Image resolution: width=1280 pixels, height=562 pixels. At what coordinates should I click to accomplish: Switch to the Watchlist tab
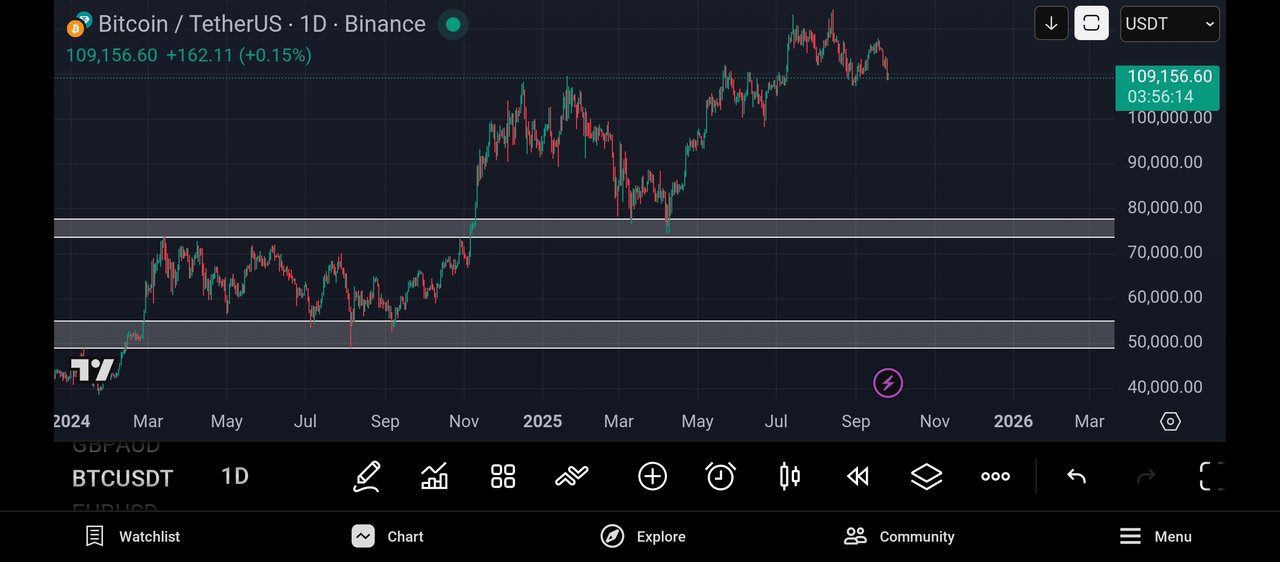[x=132, y=537]
